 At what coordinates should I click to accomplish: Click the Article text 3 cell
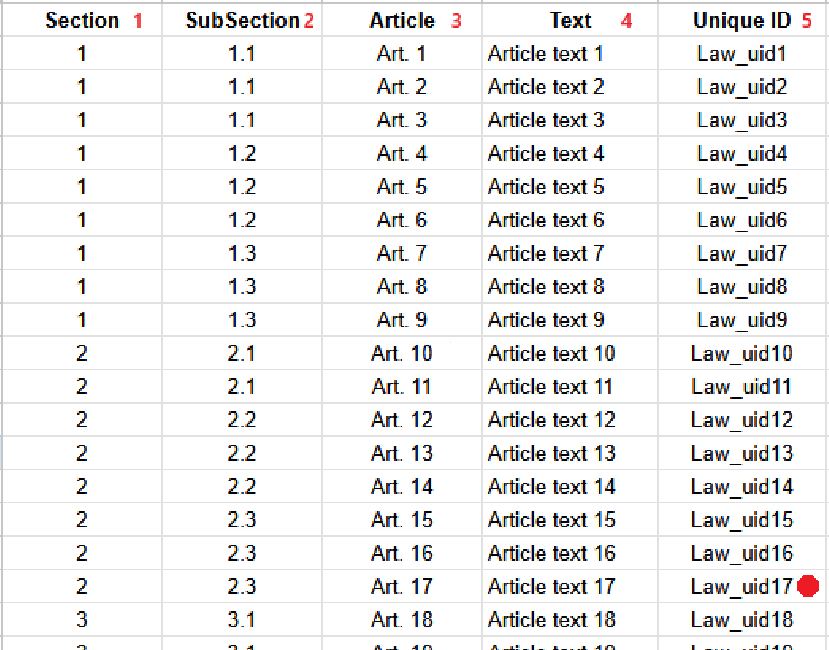click(x=546, y=121)
